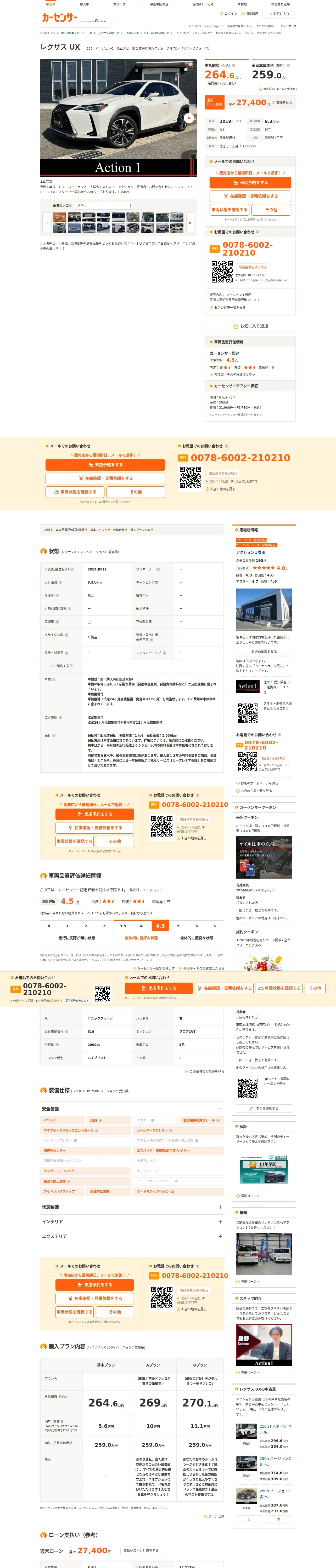Screen dimensions: 336x1568
Task: Click the QR code in the first wide contact banner
Action: pyautogui.click(x=190, y=478)
